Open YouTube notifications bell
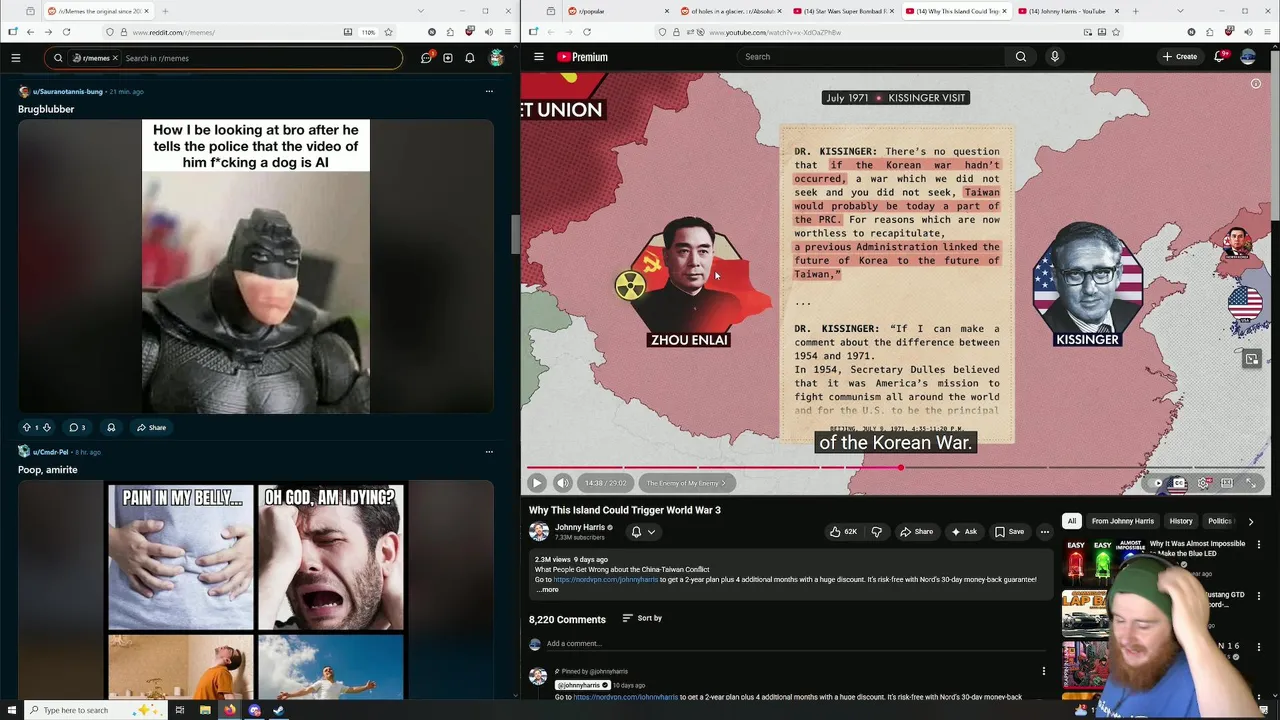1280x720 pixels. click(1219, 57)
